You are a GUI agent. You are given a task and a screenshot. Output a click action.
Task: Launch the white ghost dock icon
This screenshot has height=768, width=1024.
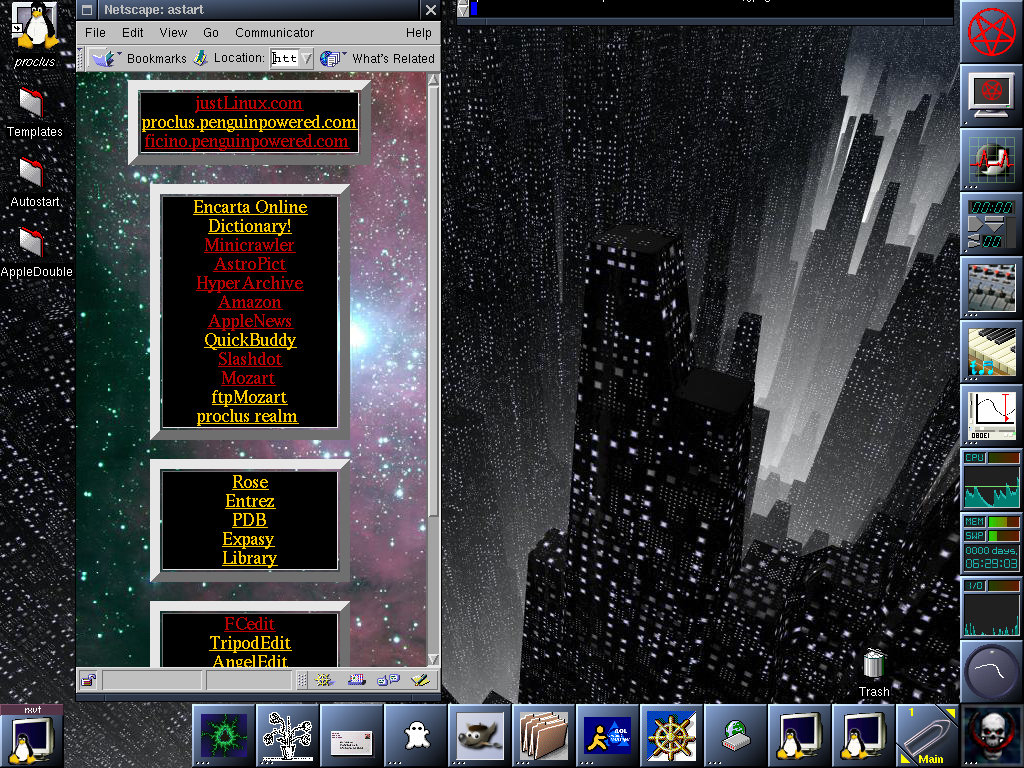[x=416, y=735]
